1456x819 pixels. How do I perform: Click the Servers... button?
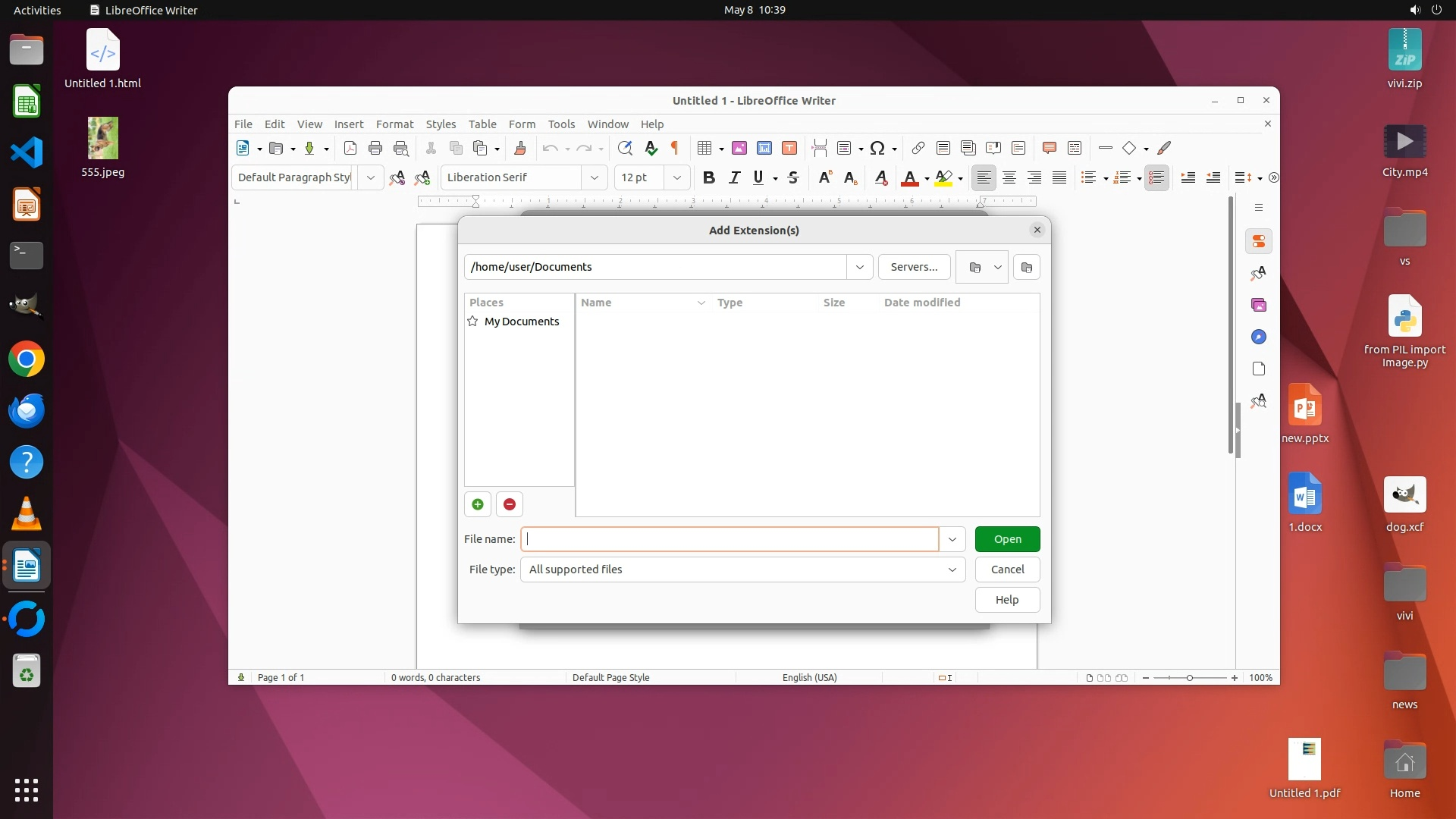point(914,267)
